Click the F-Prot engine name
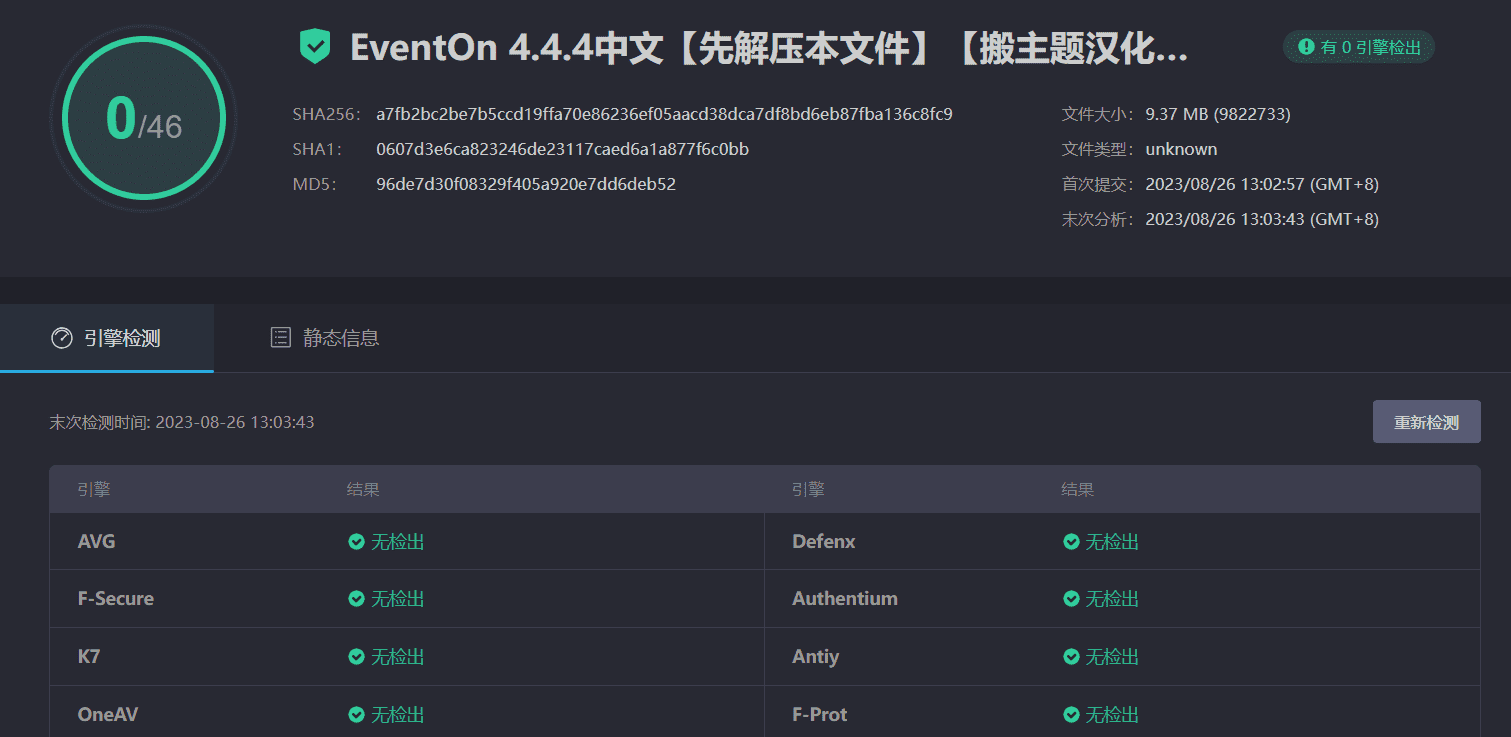This screenshot has width=1511, height=737. tap(820, 715)
